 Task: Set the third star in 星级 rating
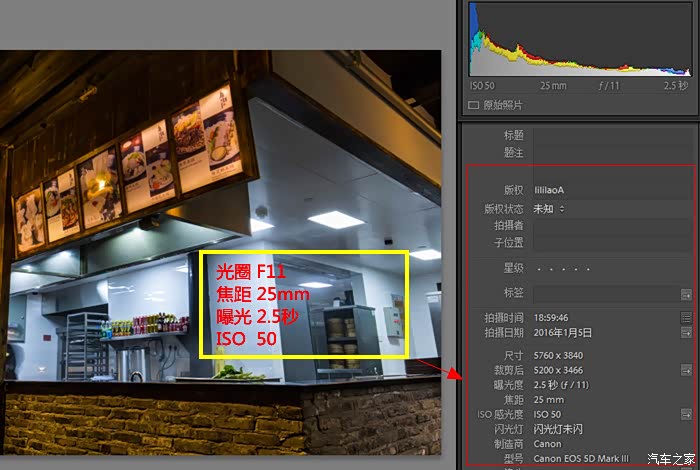point(563,268)
